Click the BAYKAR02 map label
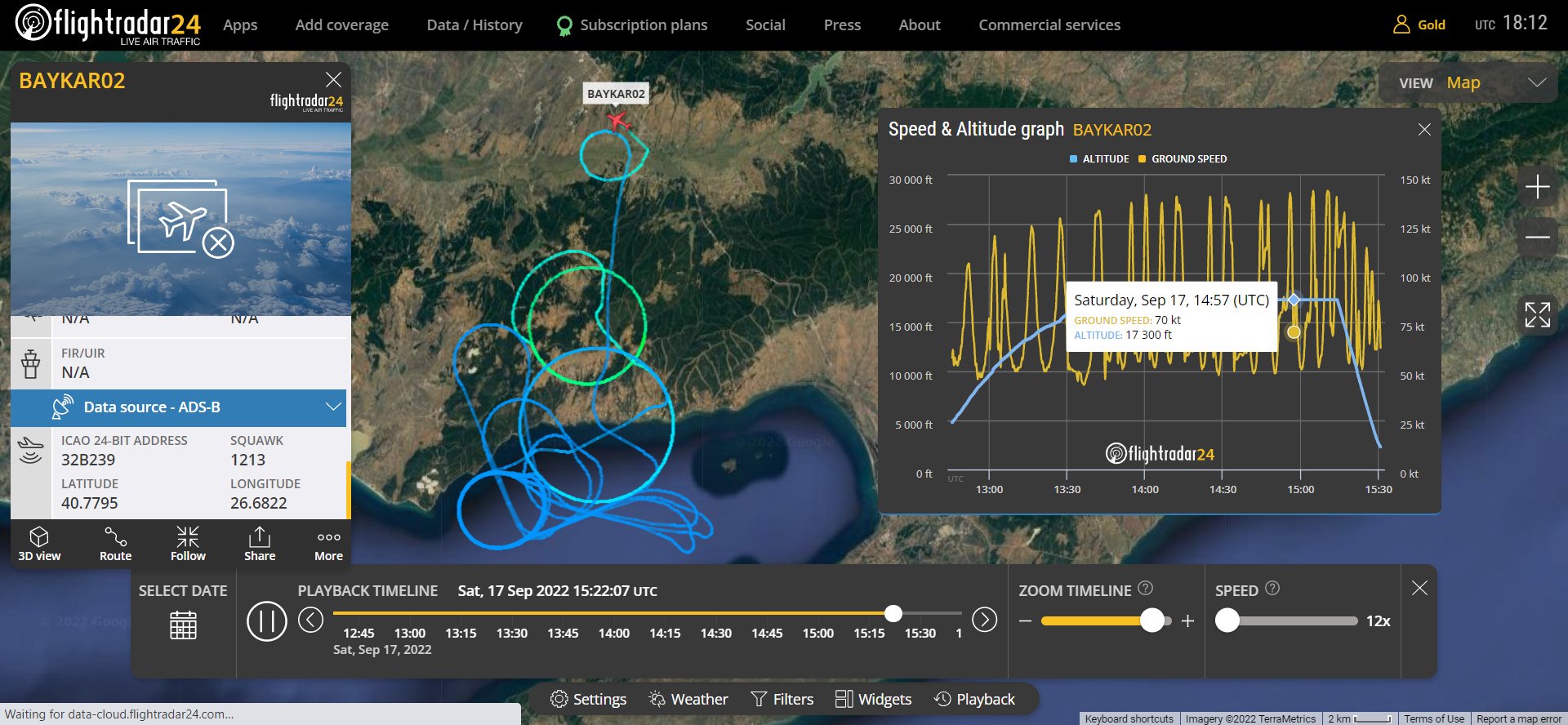This screenshot has width=1568, height=725. coord(616,94)
